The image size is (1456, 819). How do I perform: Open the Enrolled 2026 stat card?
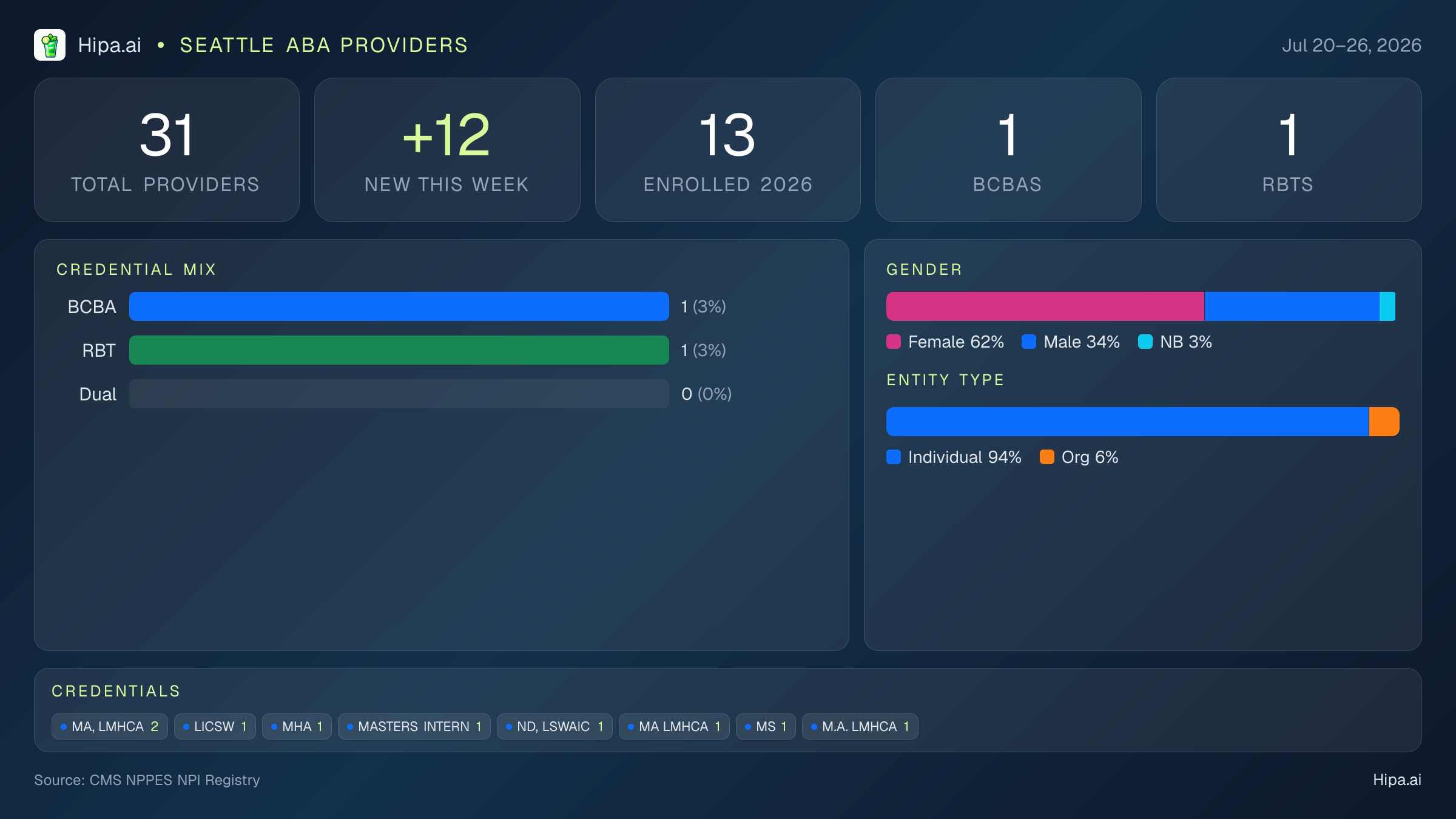pyautogui.click(x=728, y=150)
